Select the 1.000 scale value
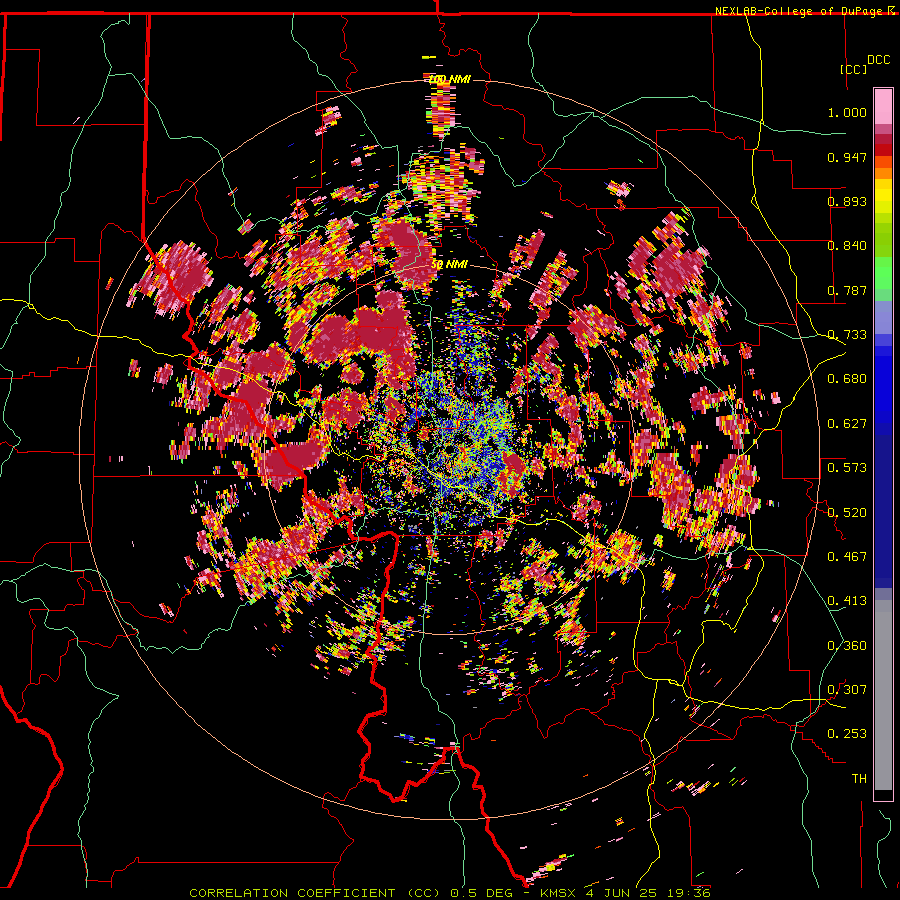Screen dimensions: 900x900 pyautogui.click(x=847, y=112)
